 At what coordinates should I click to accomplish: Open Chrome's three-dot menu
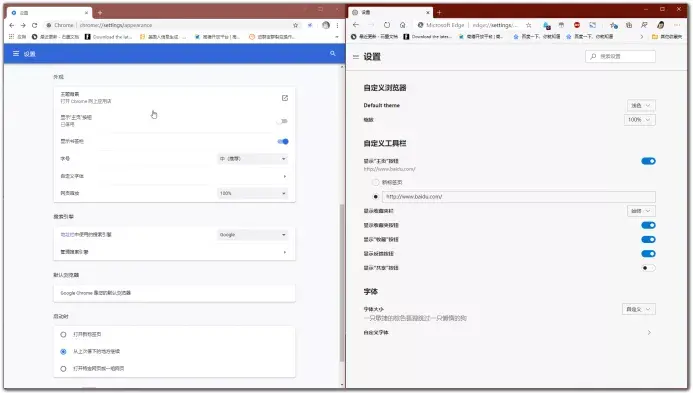coord(337,25)
